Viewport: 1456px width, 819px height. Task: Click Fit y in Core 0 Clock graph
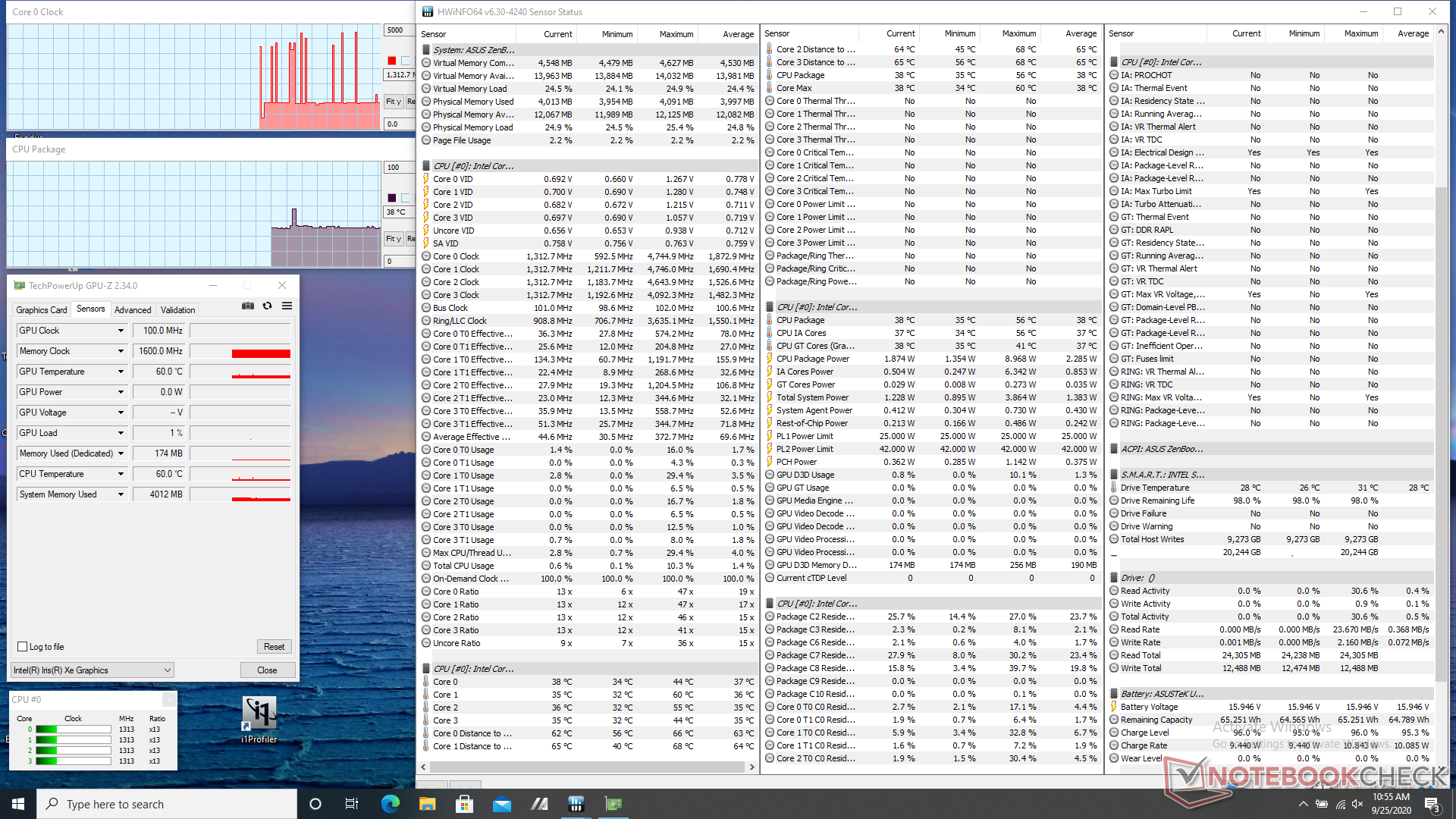pyautogui.click(x=393, y=102)
